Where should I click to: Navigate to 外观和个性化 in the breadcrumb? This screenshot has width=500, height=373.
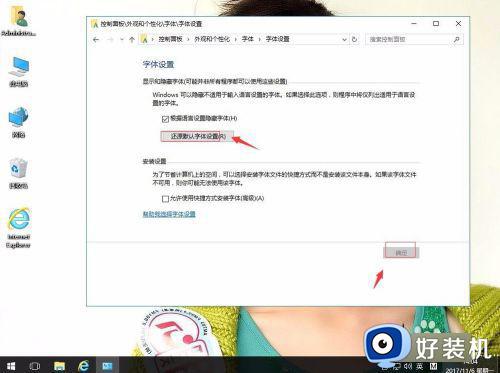pyautogui.click(x=212, y=39)
